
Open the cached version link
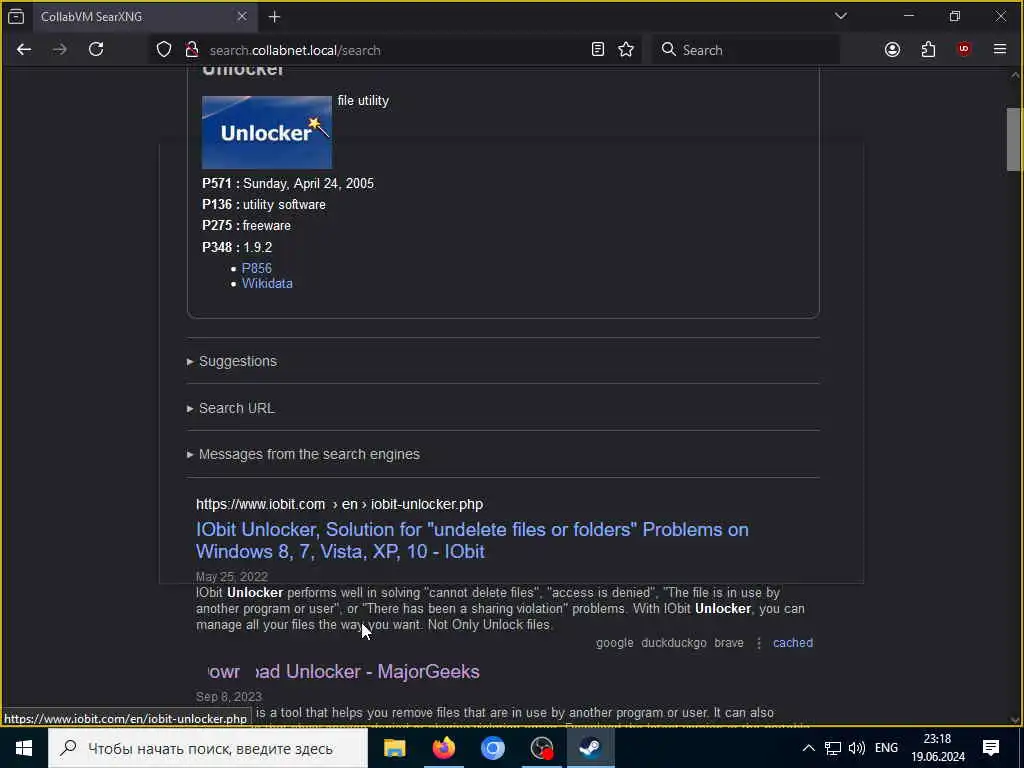point(793,643)
